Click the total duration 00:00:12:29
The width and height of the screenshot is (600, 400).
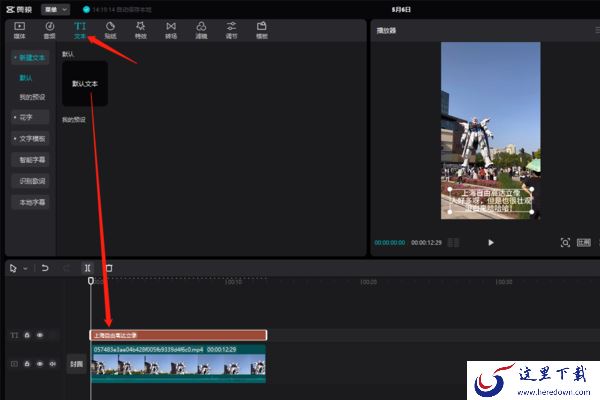click(426, 243)
